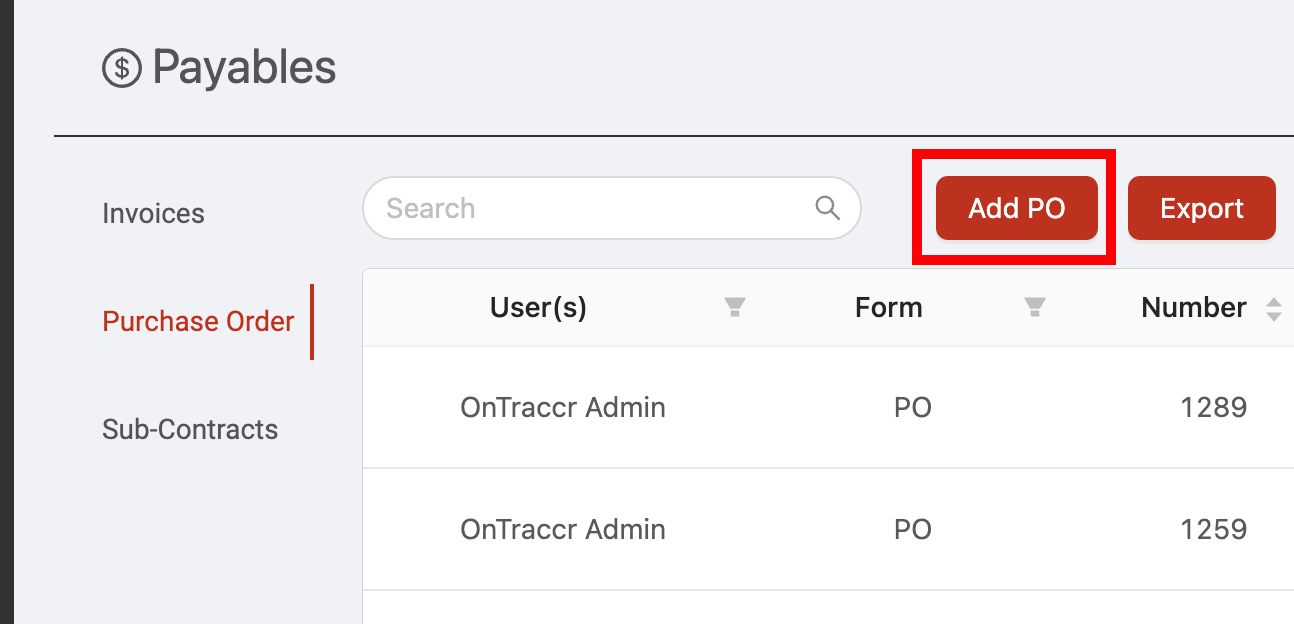Select OnTraccr Admin in the 1259 row

[563, 528]
